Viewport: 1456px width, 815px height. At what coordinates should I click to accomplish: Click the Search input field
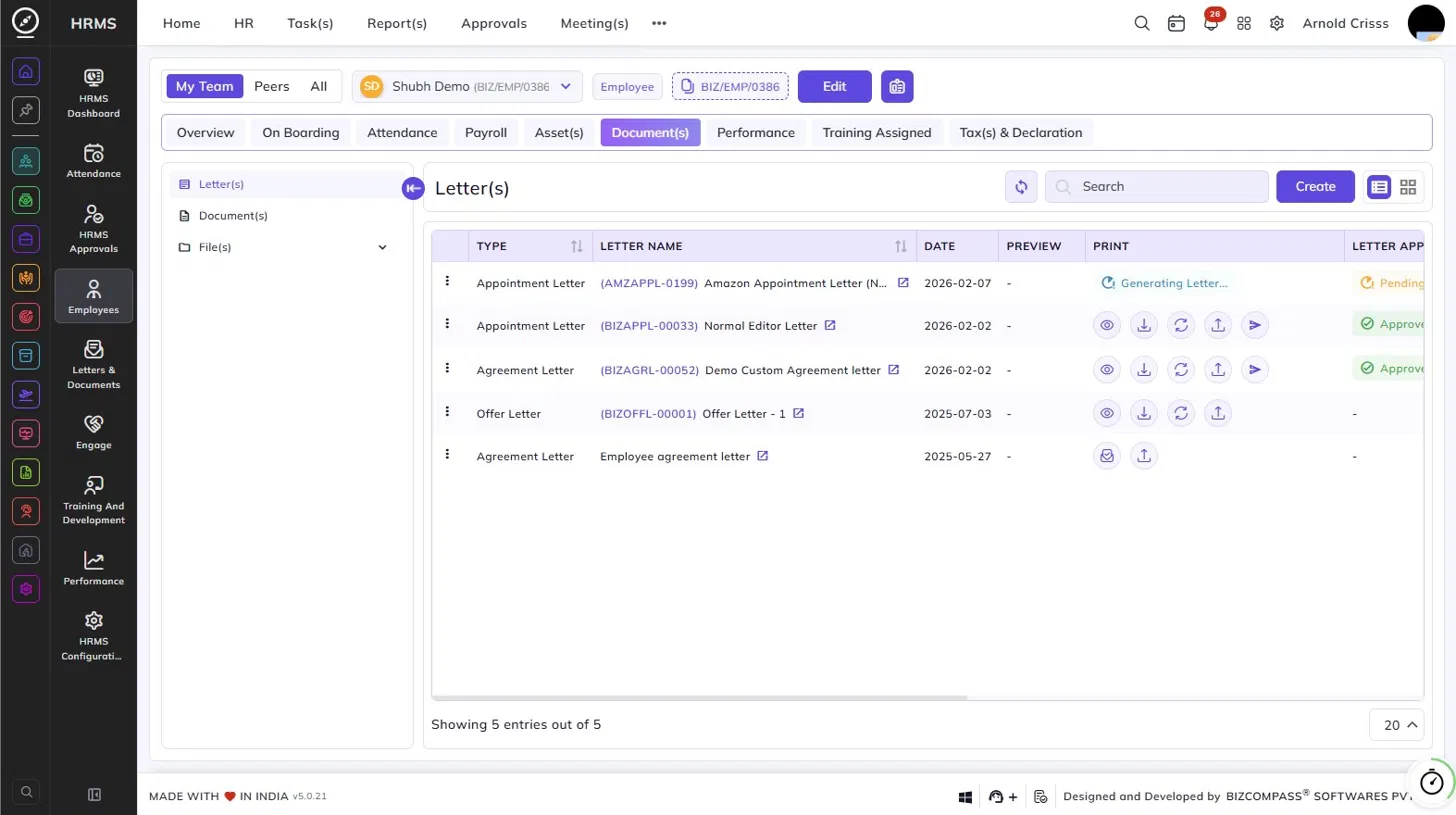tap(1157, 186)
